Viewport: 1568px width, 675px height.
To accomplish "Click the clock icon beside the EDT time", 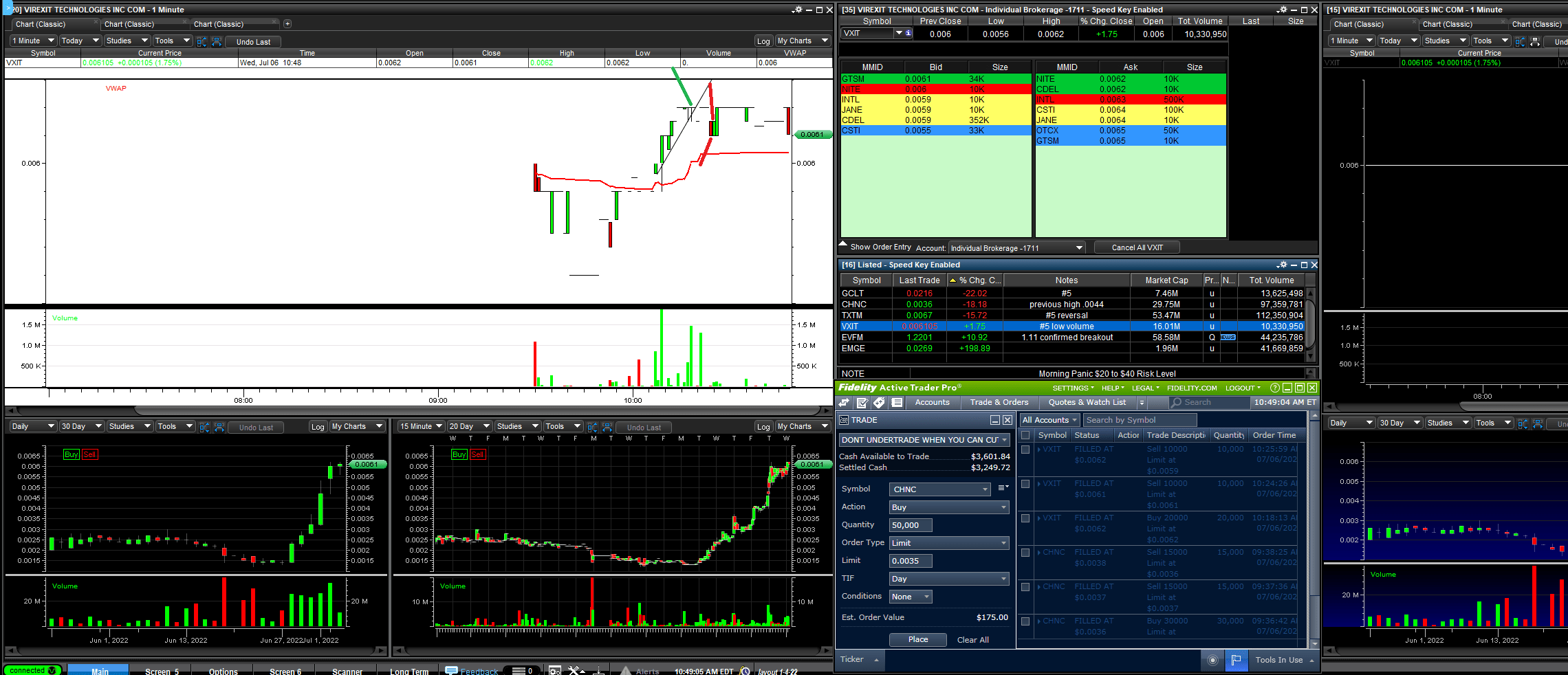I will point(745,671).
